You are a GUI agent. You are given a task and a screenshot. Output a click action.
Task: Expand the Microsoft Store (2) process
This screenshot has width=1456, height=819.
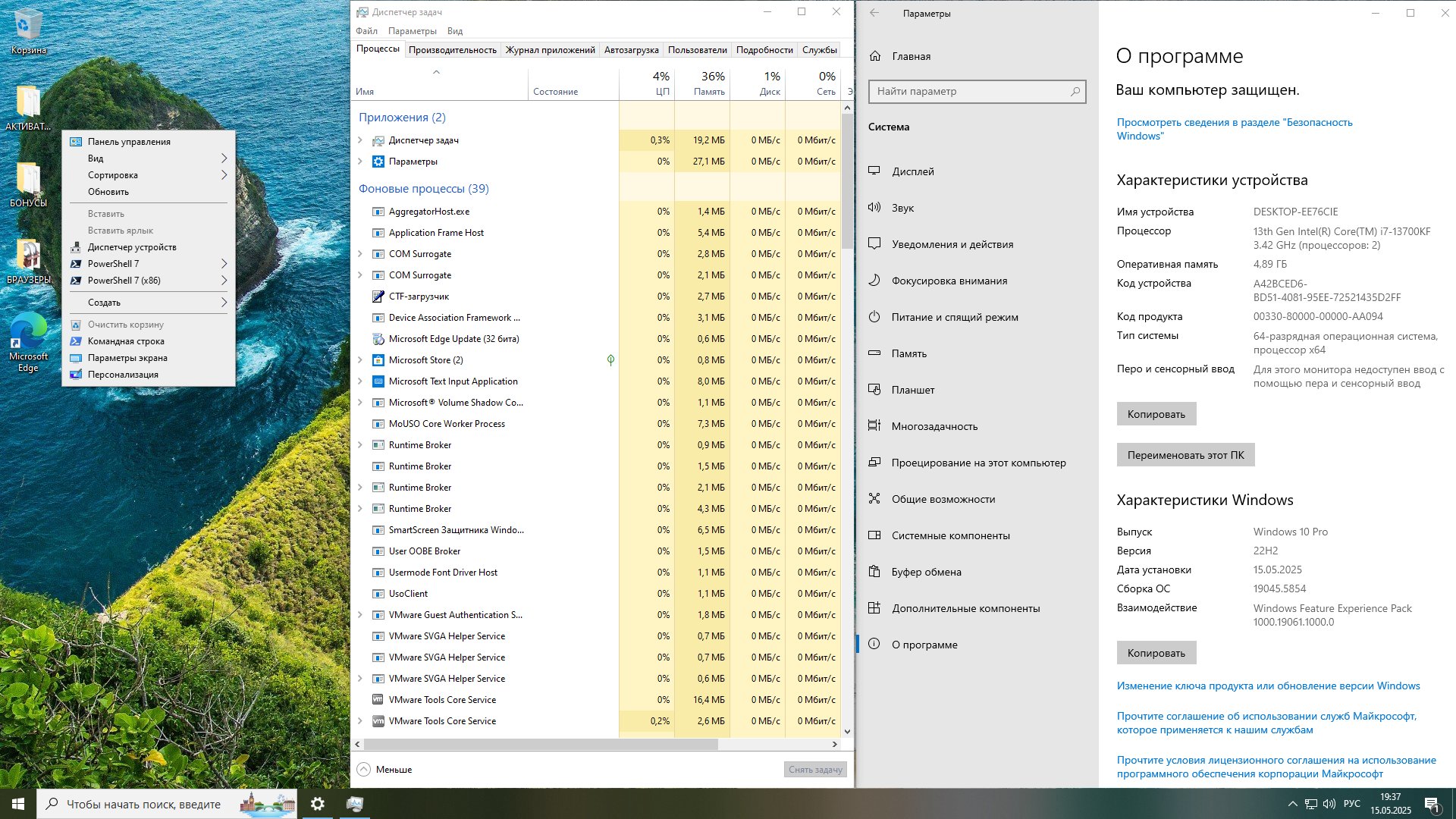point(360,360)
